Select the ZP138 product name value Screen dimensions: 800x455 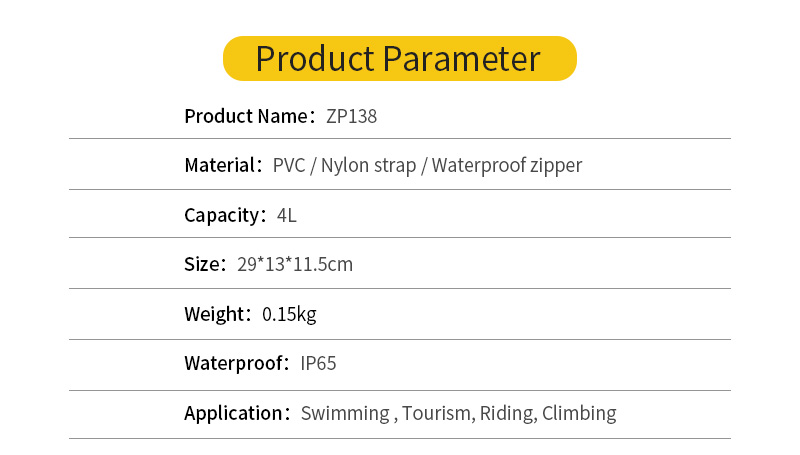point(351,116)
